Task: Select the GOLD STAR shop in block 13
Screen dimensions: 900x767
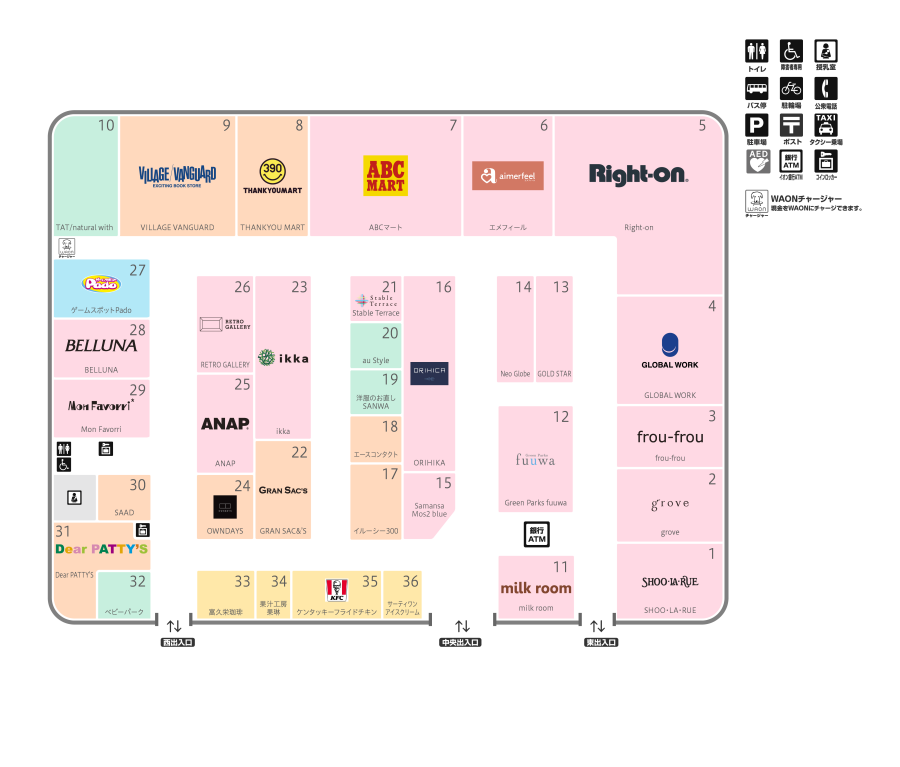Action: tap(554, 329)
